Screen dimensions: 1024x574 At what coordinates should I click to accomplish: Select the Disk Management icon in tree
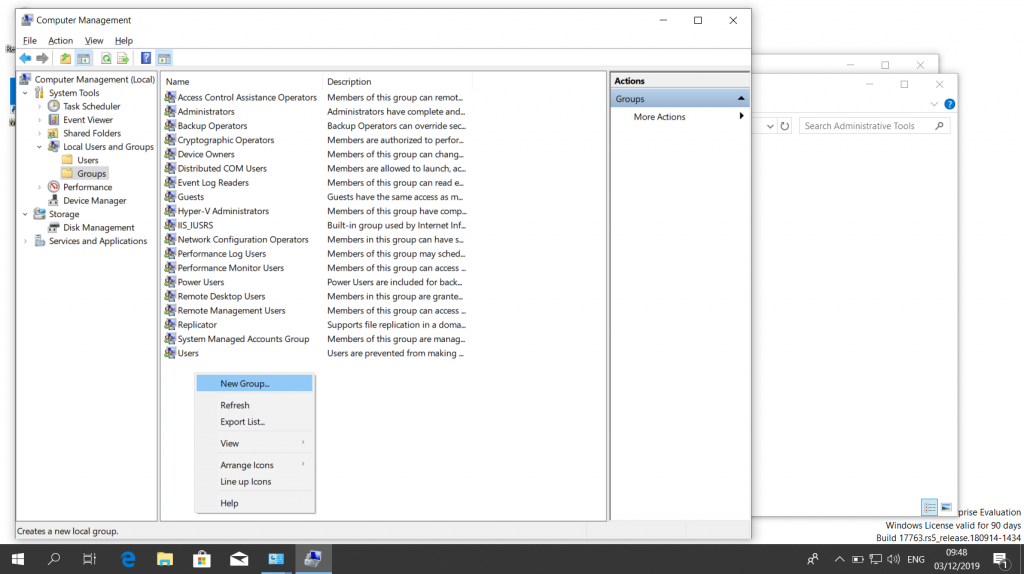(x=54, y=227)
